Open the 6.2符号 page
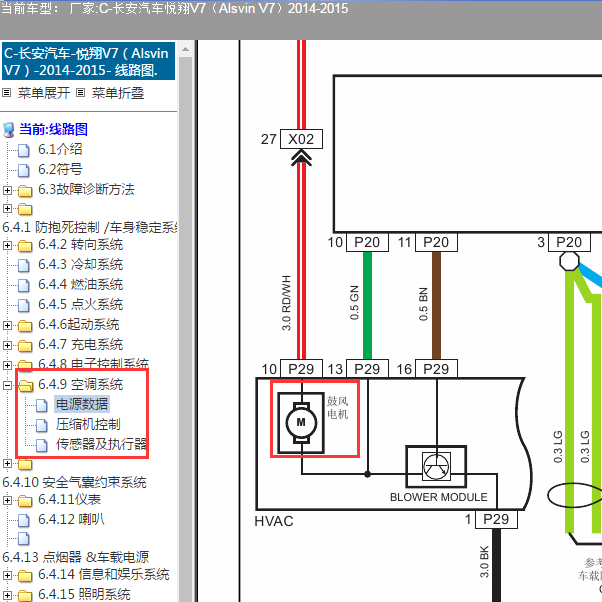 (x=60, y=169)
